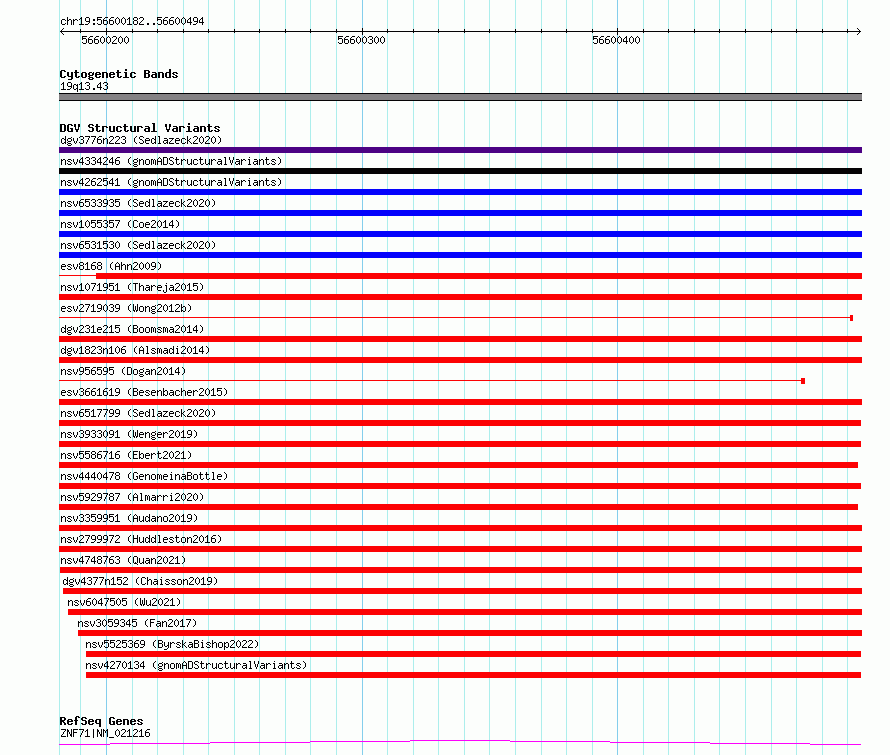Click the red end marker of esv2719039
The width and height of the screenshot is (890, 755).
pyautogui.click(x=851, y=318)
